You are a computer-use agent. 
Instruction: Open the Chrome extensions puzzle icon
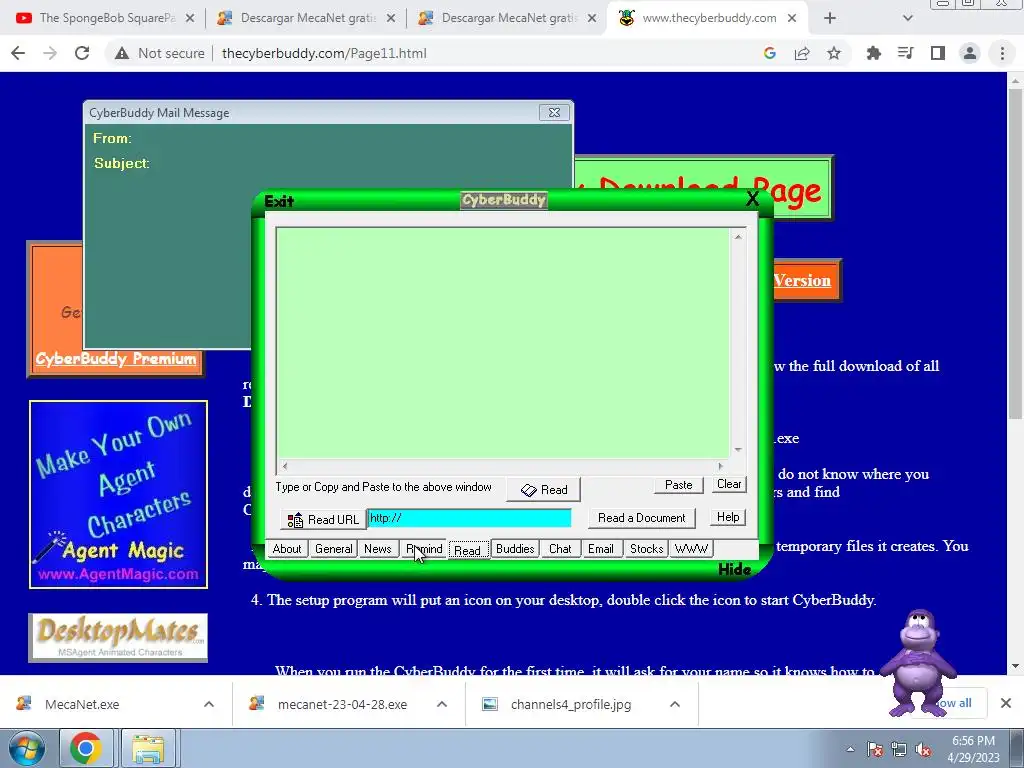point(873,53)
